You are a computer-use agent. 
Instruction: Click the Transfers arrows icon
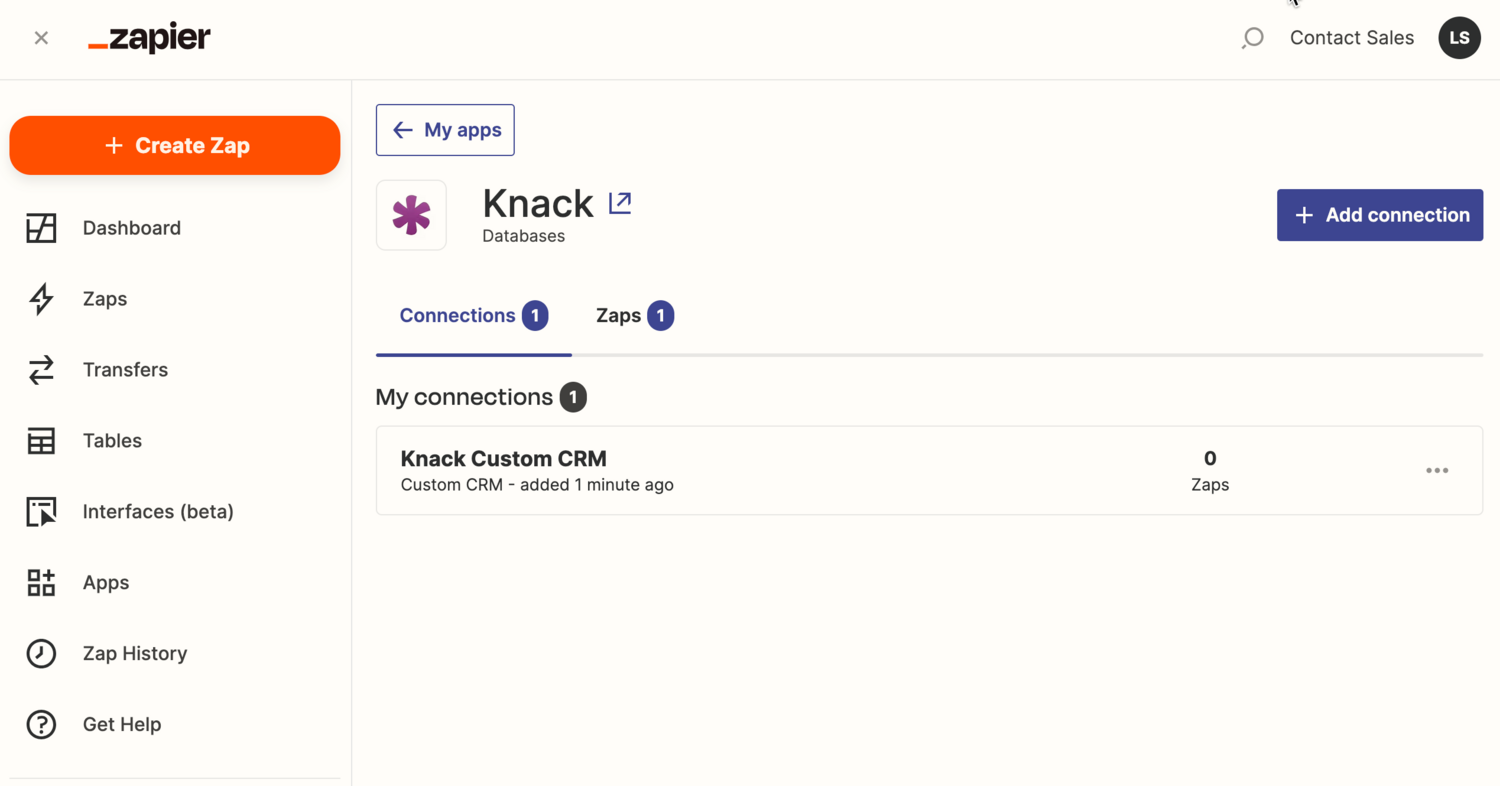click(41, 370)
